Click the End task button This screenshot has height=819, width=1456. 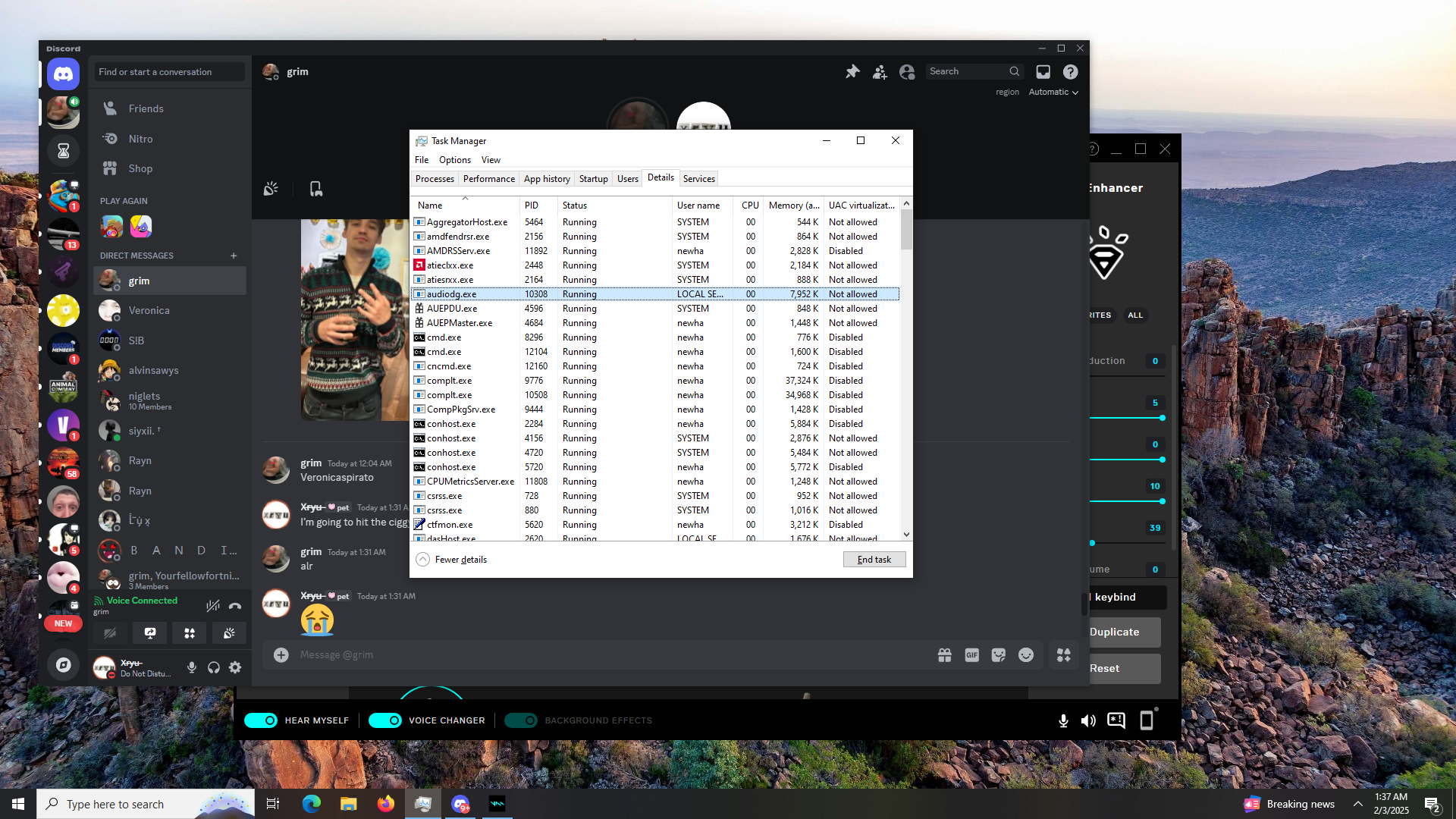coord(874,560)
